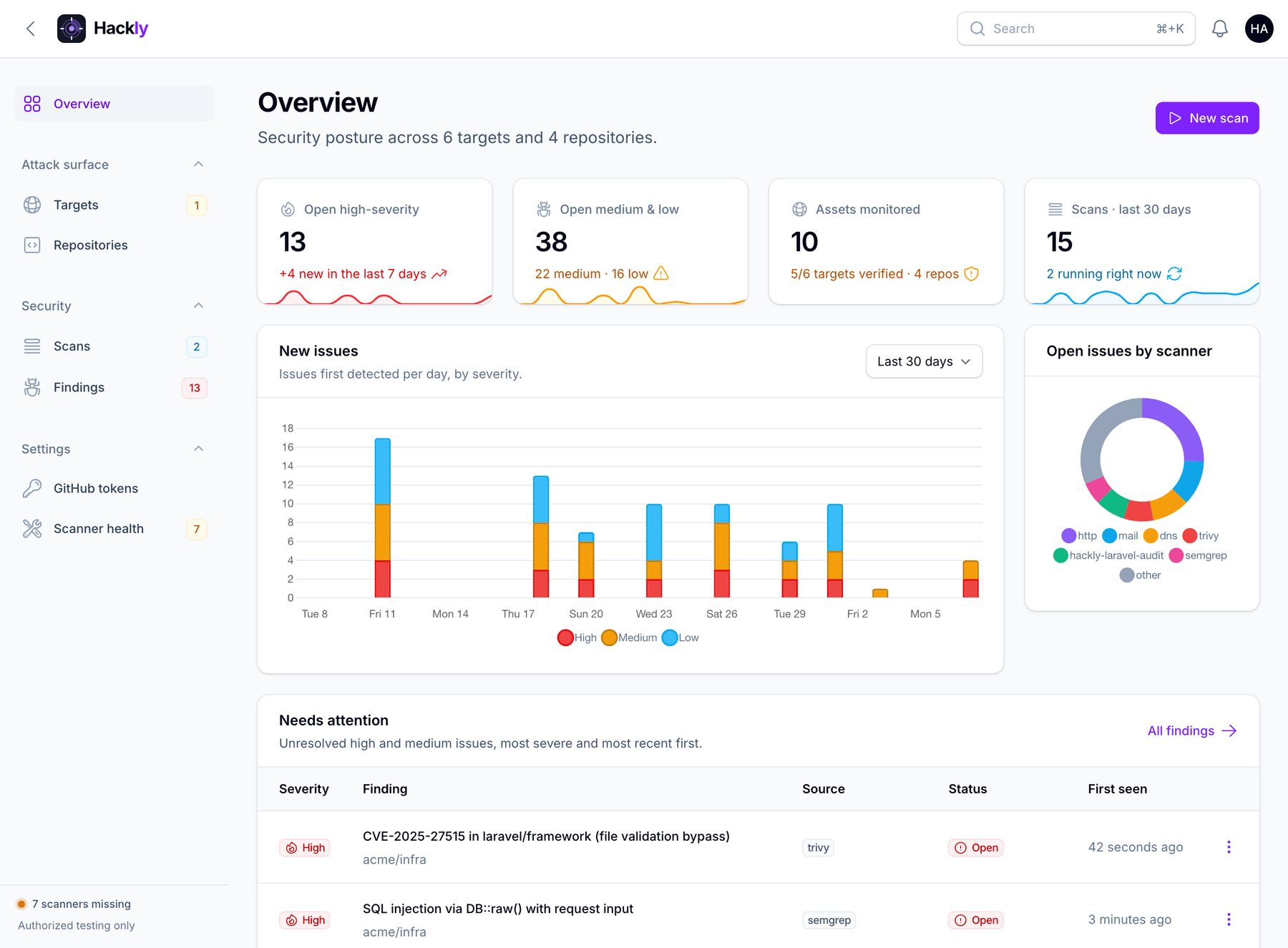
Task: Click the refresh icon beside running right now
Action: [1174, 274]
